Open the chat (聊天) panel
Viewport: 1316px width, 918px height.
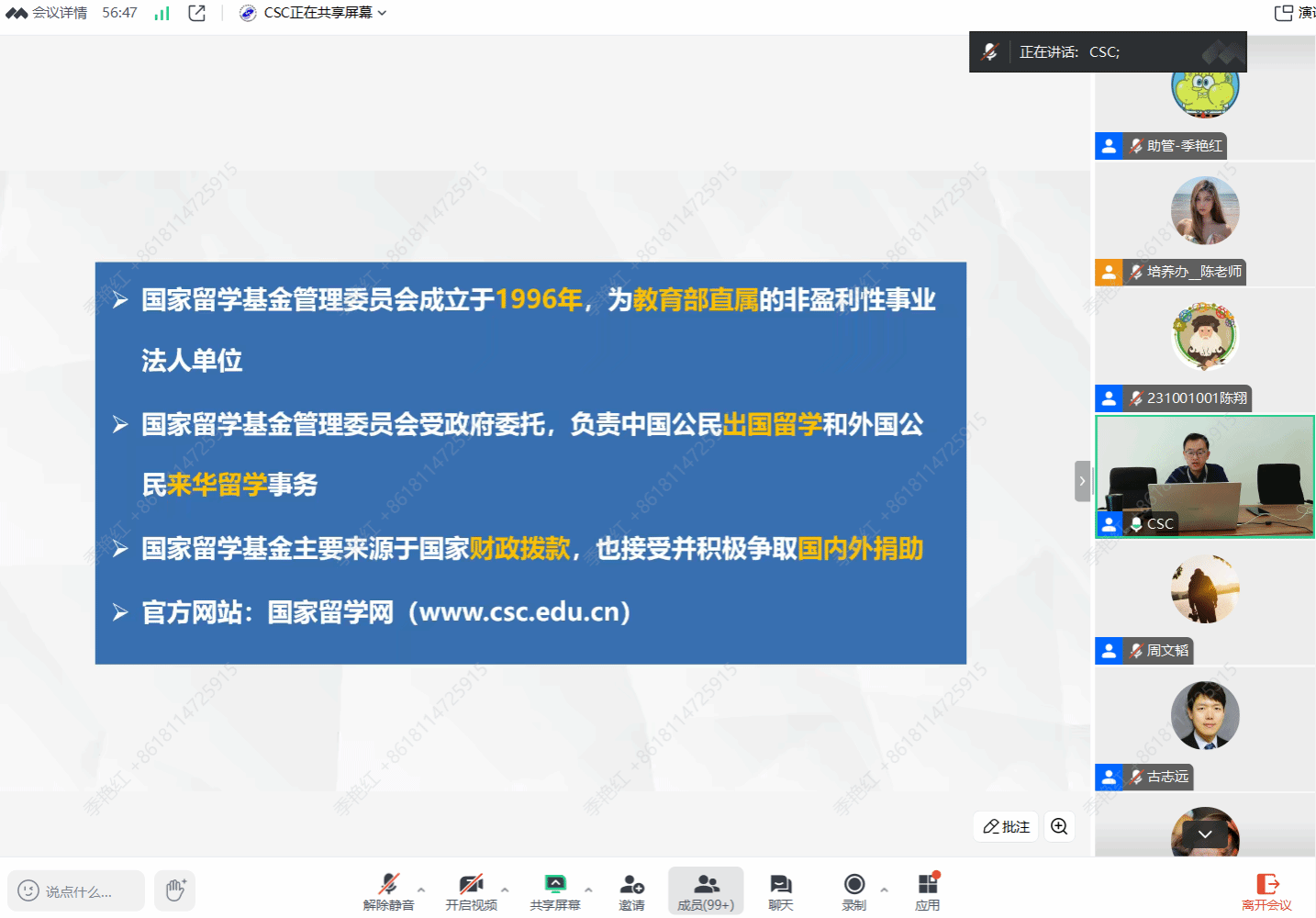pyautogui.click(x=780, y=890)
